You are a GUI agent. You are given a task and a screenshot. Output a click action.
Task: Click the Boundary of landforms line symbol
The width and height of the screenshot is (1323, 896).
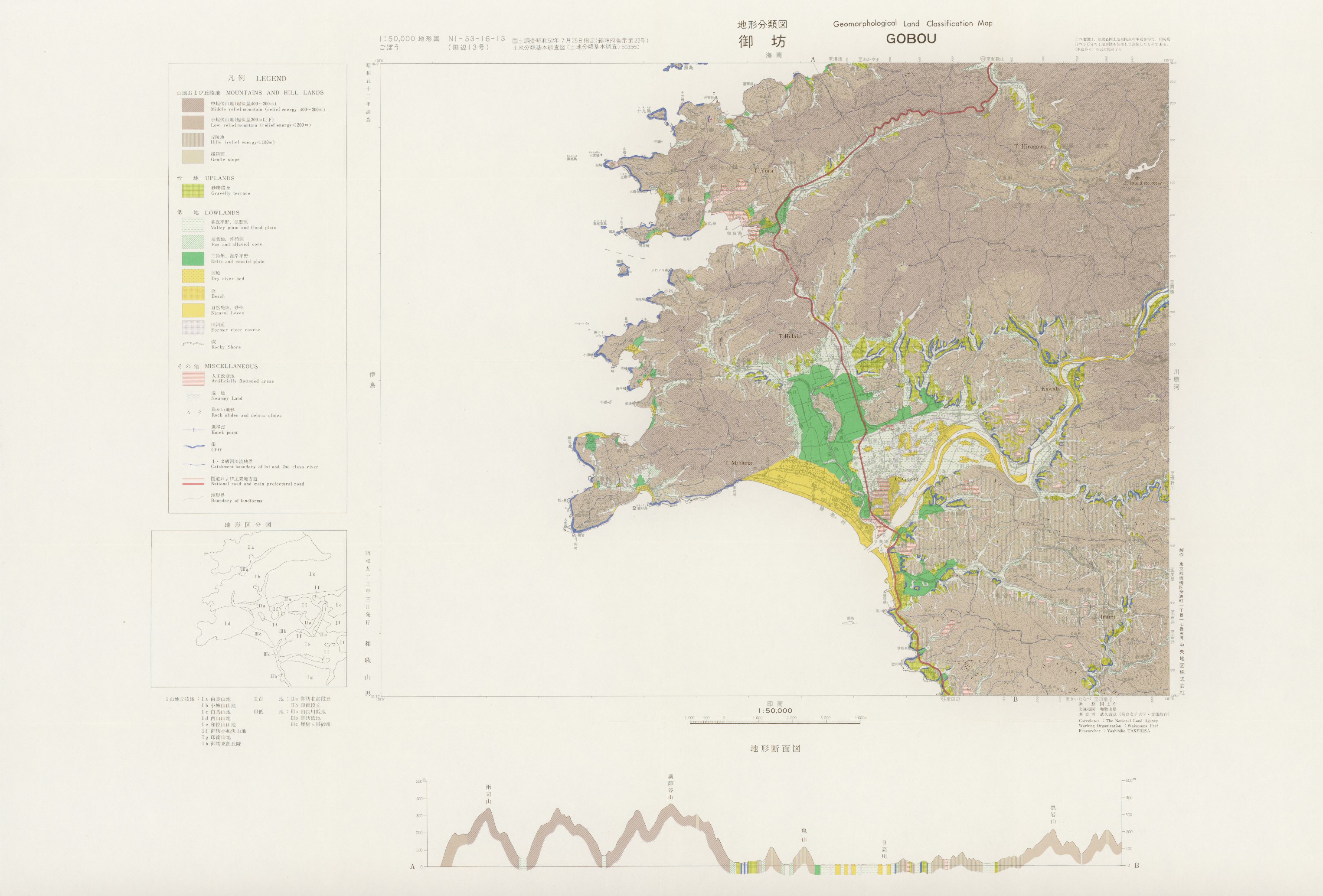point(193,498)
